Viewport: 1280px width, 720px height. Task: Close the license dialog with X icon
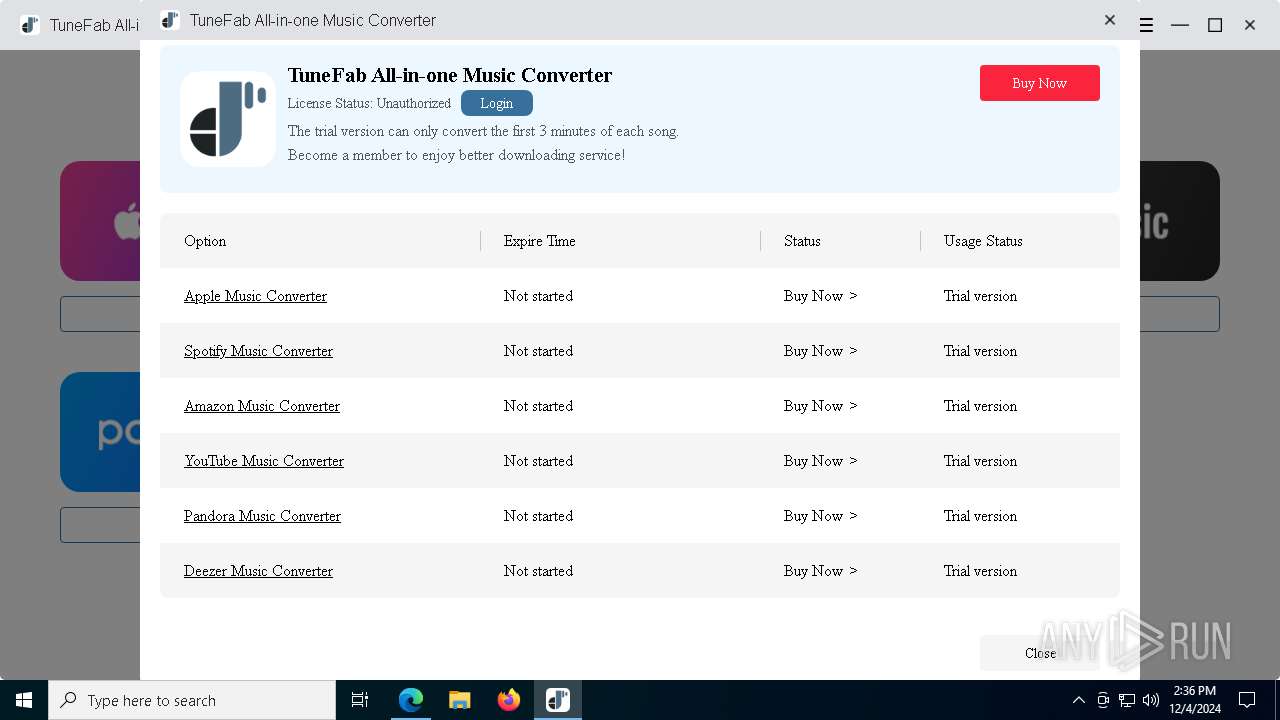coord(1110,20)
